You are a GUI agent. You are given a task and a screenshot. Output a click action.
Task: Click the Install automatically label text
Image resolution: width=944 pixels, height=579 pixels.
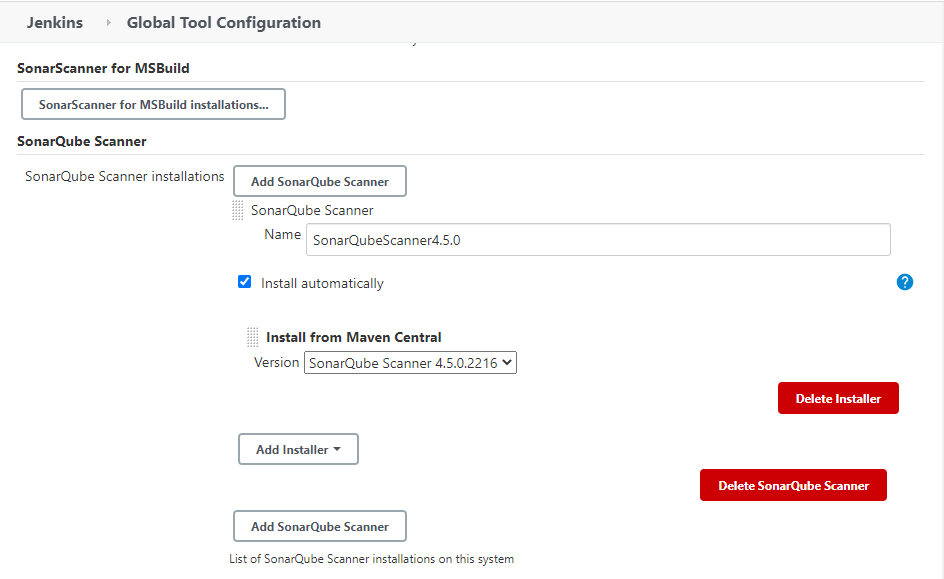(322, 283)
